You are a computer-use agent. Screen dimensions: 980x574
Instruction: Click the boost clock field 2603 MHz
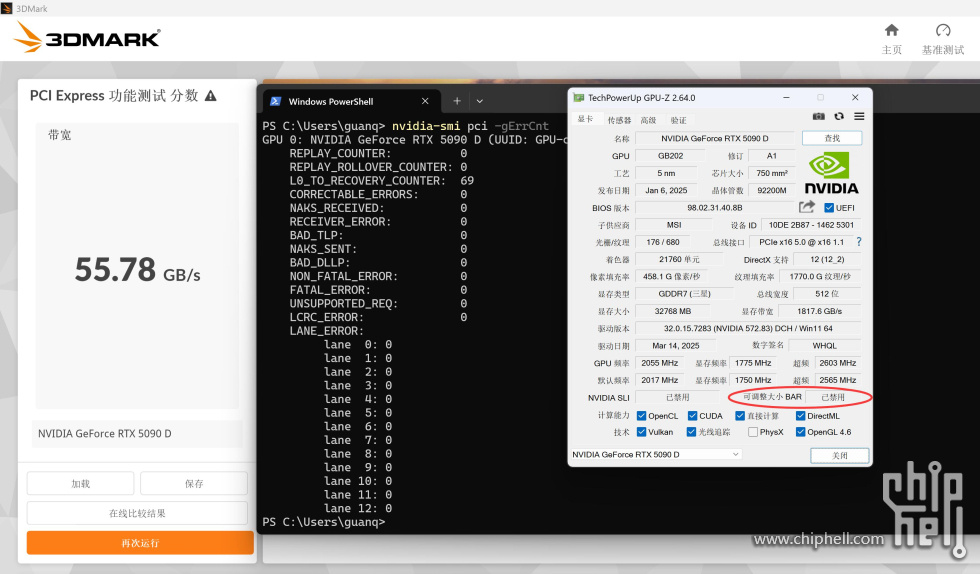coord(838,363)
